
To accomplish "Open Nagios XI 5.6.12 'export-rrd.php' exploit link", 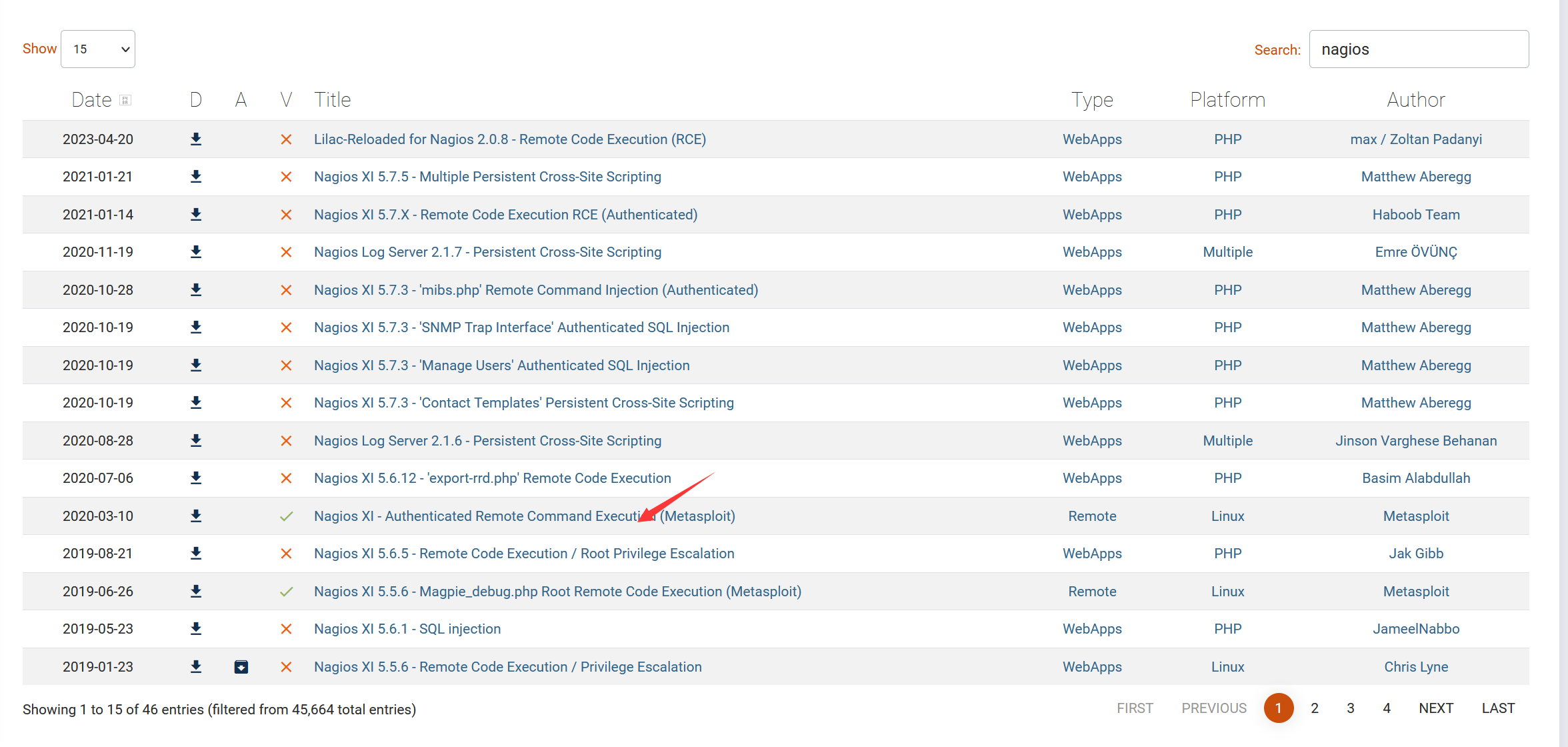I will tap(492, 478).
